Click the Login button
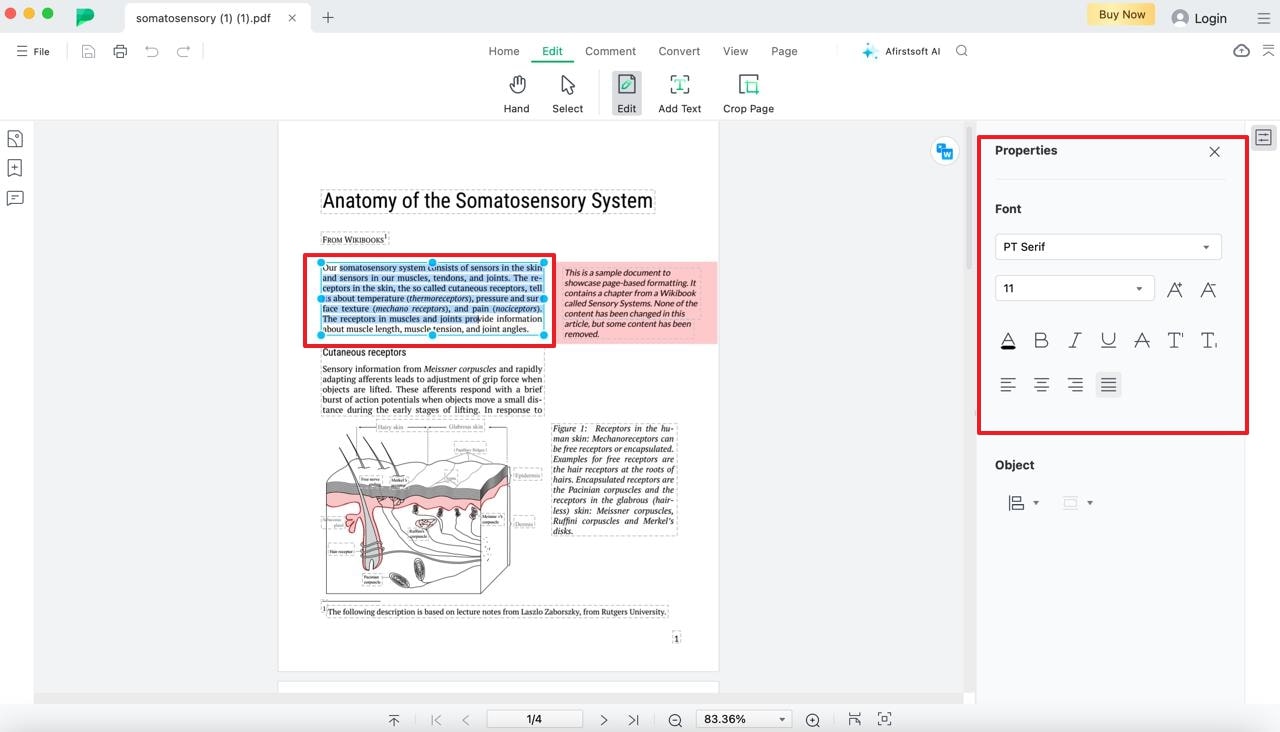This screenshot has height=732, width=1280. [x=1199, y=18]
